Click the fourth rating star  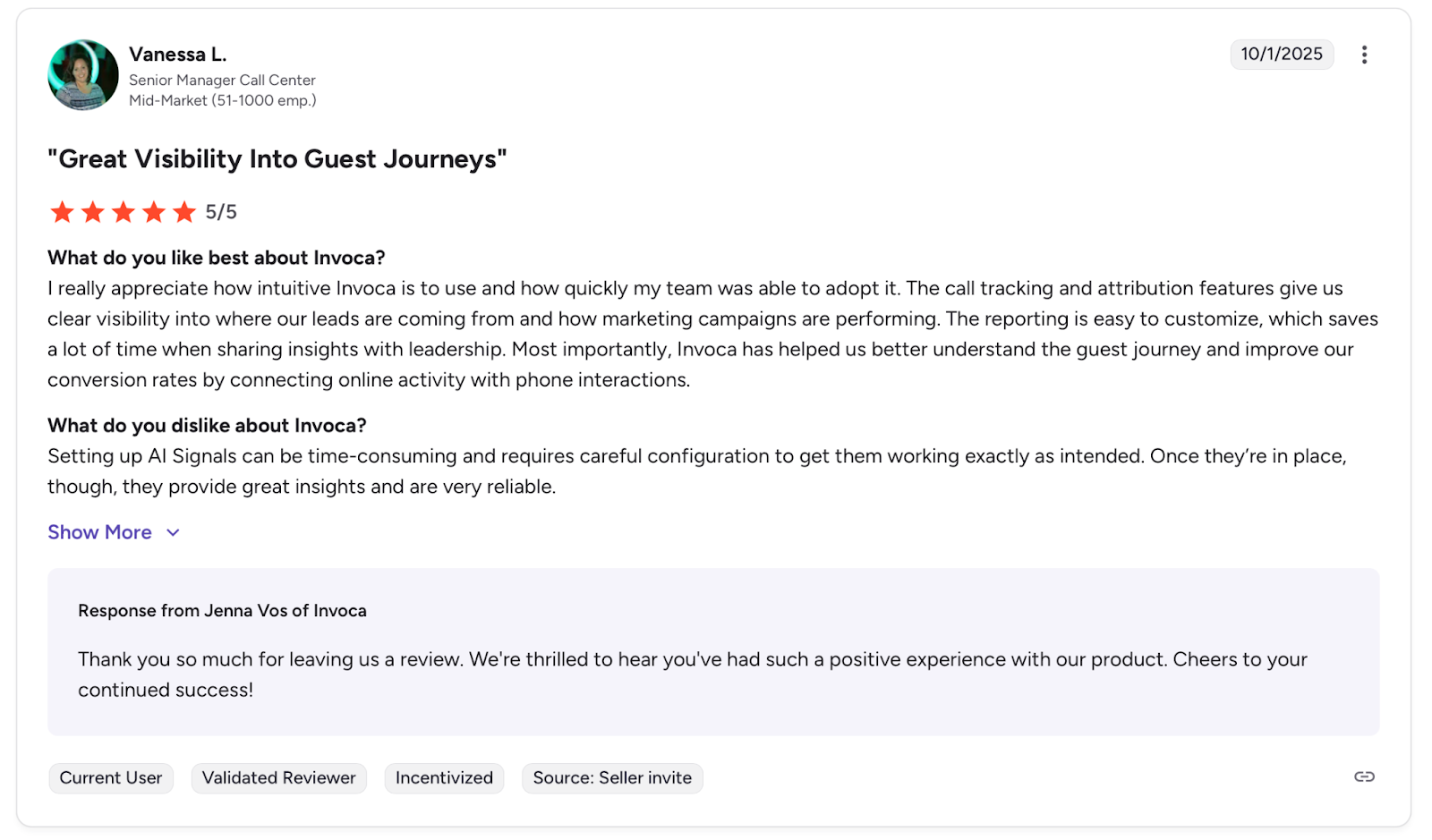click(154, 212)
